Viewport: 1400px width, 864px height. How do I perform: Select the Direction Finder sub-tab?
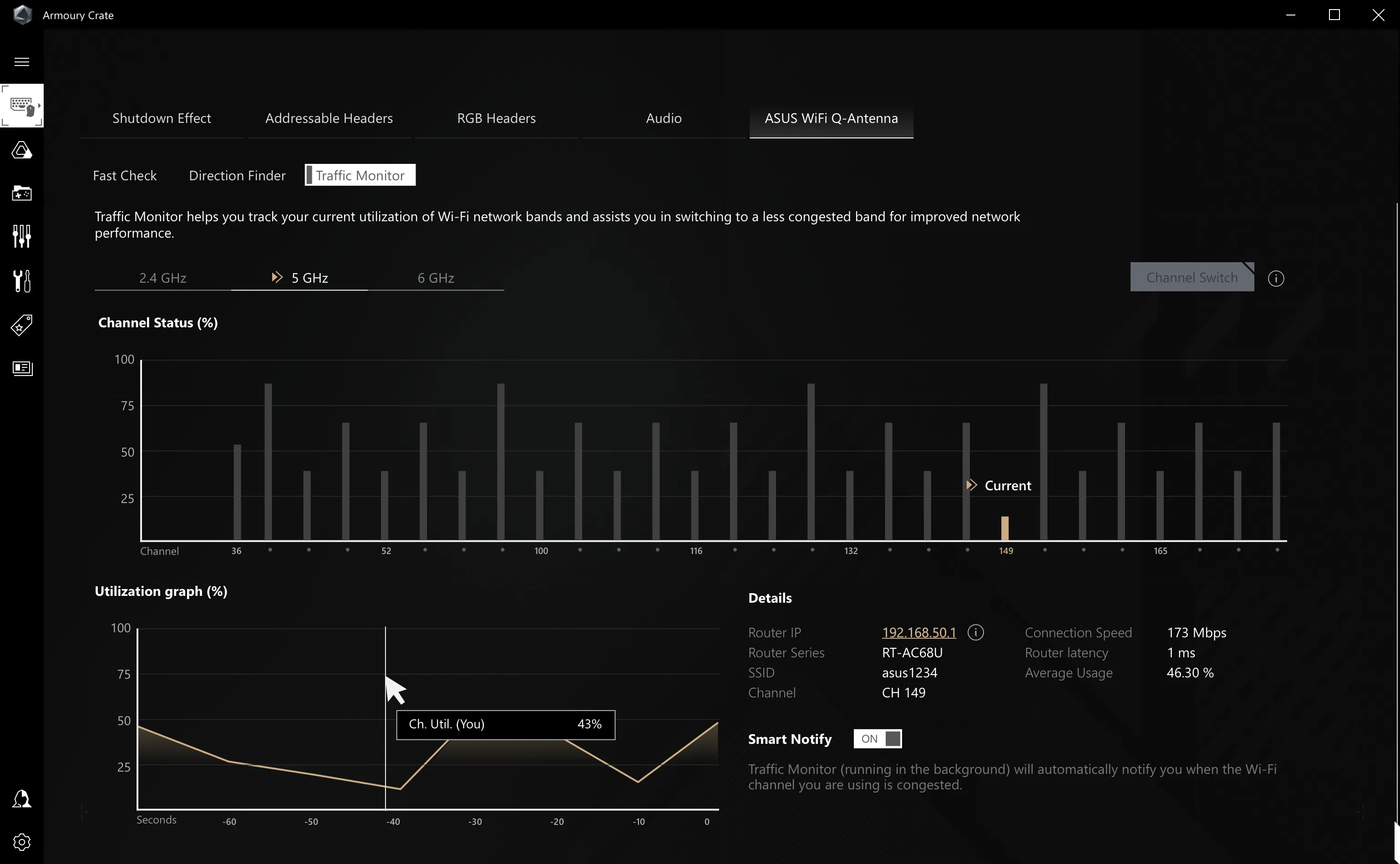point(237,175)
